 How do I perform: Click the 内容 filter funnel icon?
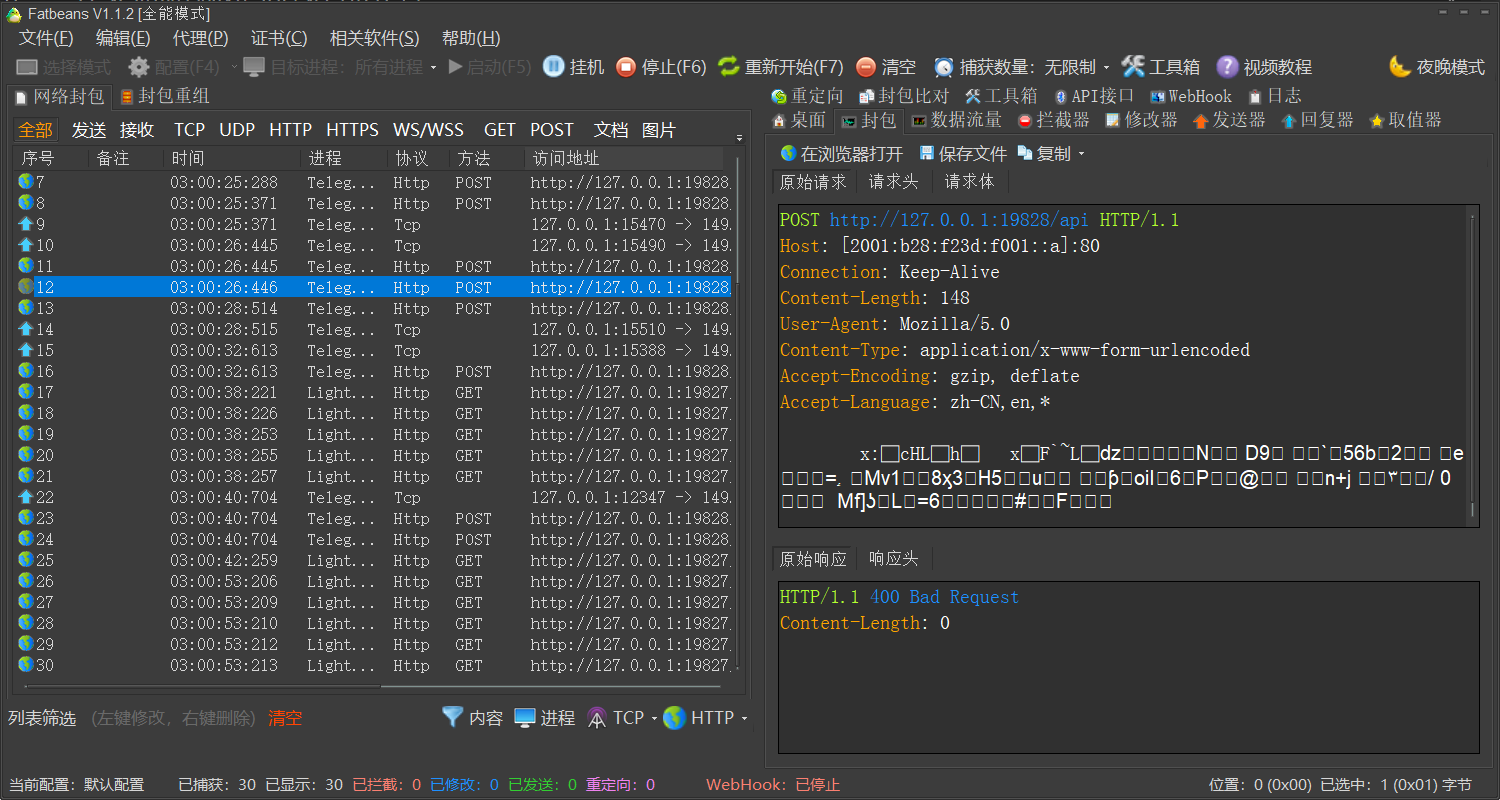[453, 717]
